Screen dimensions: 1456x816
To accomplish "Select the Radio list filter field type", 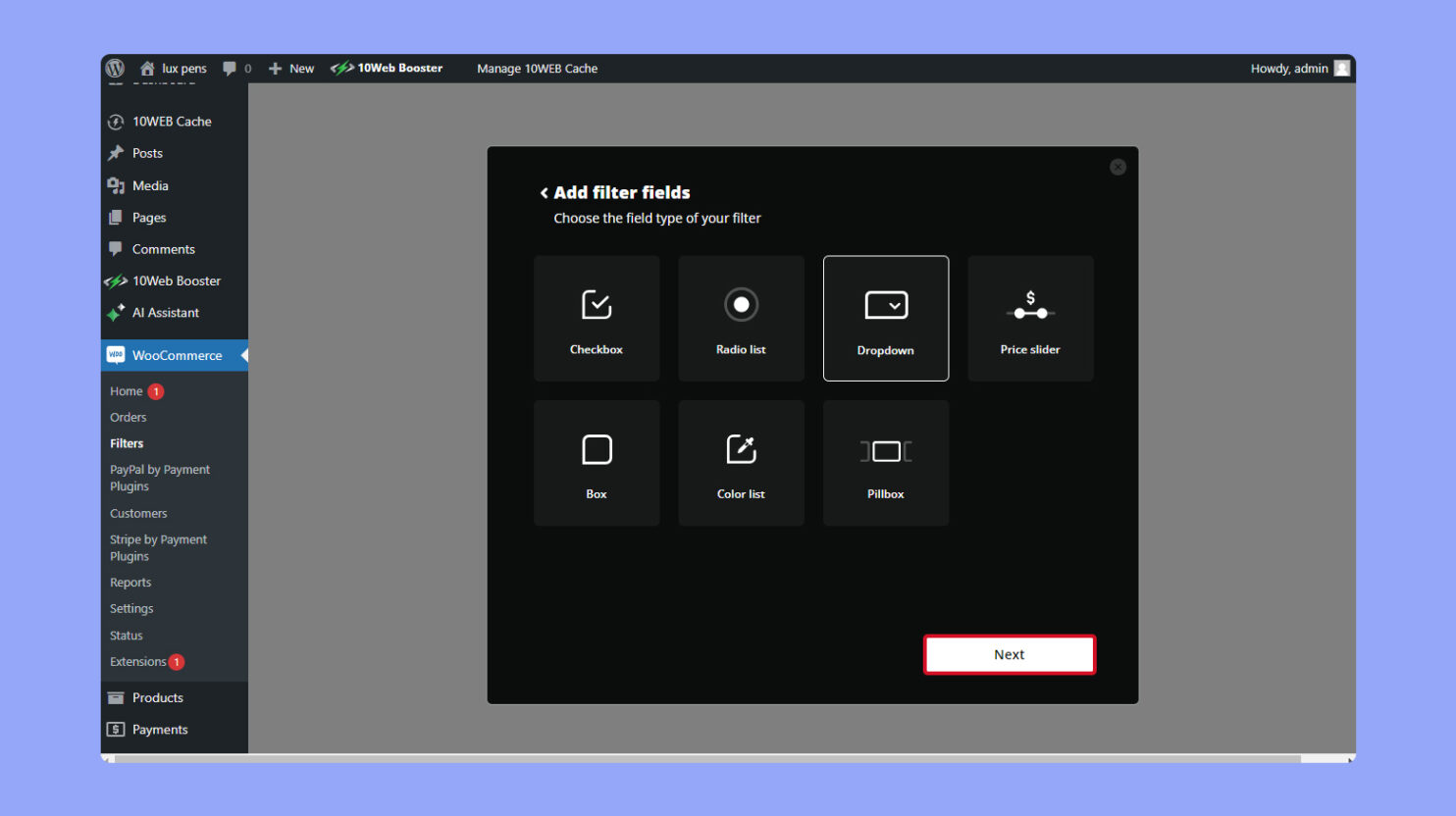I will (741, 318).
